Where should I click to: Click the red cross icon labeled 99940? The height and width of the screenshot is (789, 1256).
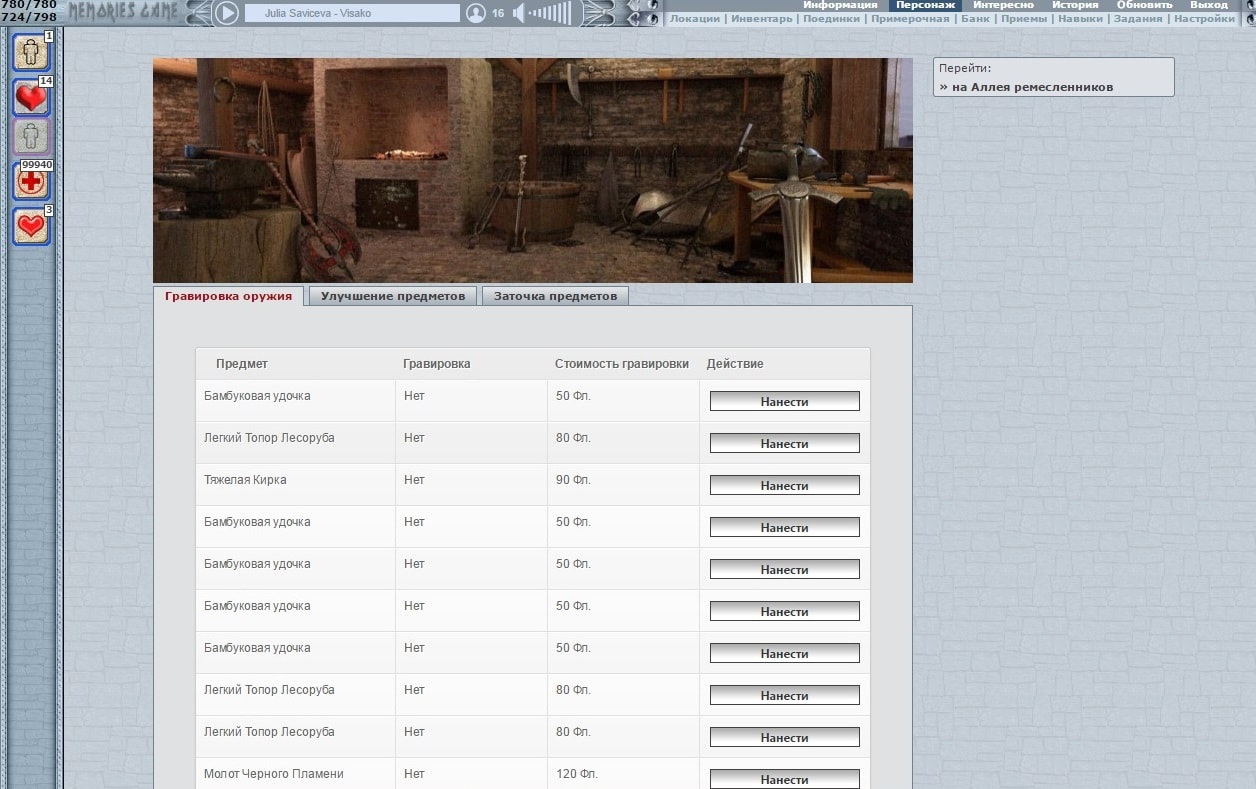click(x=30, y=182)
